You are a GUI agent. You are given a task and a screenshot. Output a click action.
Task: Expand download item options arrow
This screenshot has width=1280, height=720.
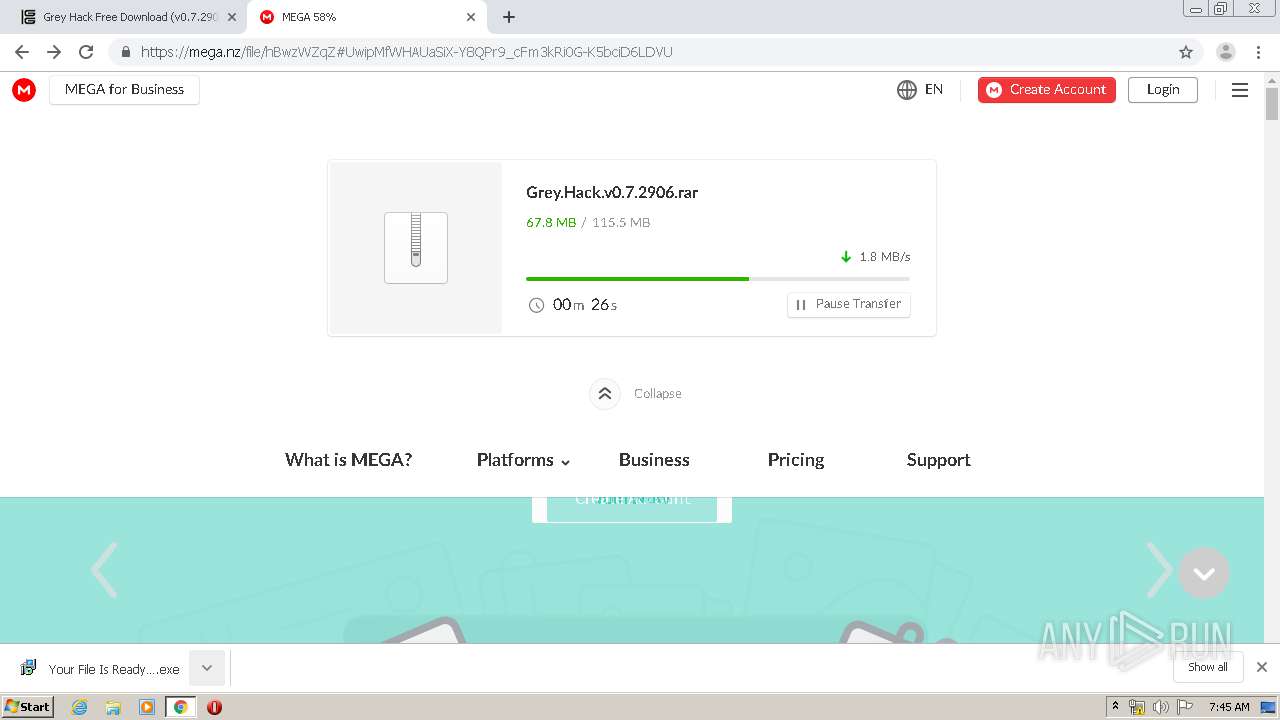coord(207,668)
